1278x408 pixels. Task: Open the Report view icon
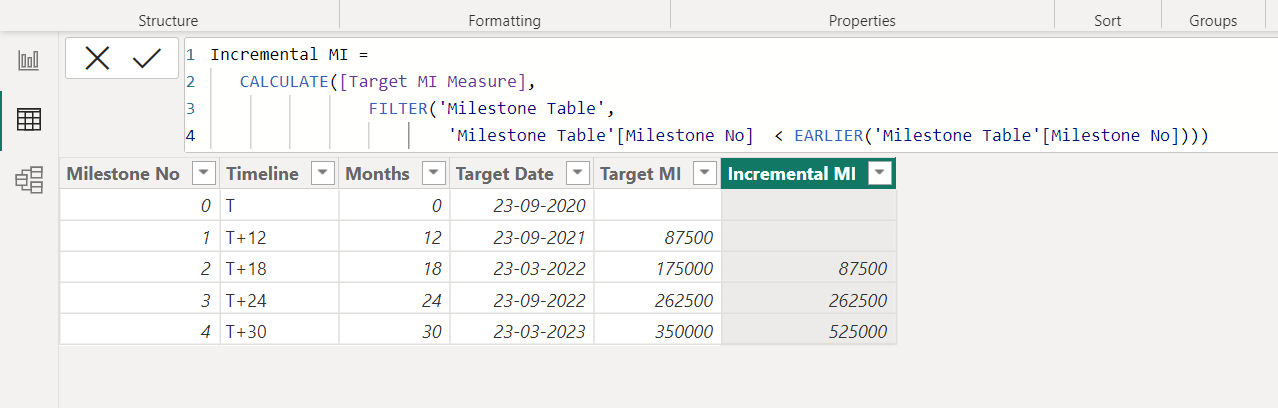(x=29, y=61)
